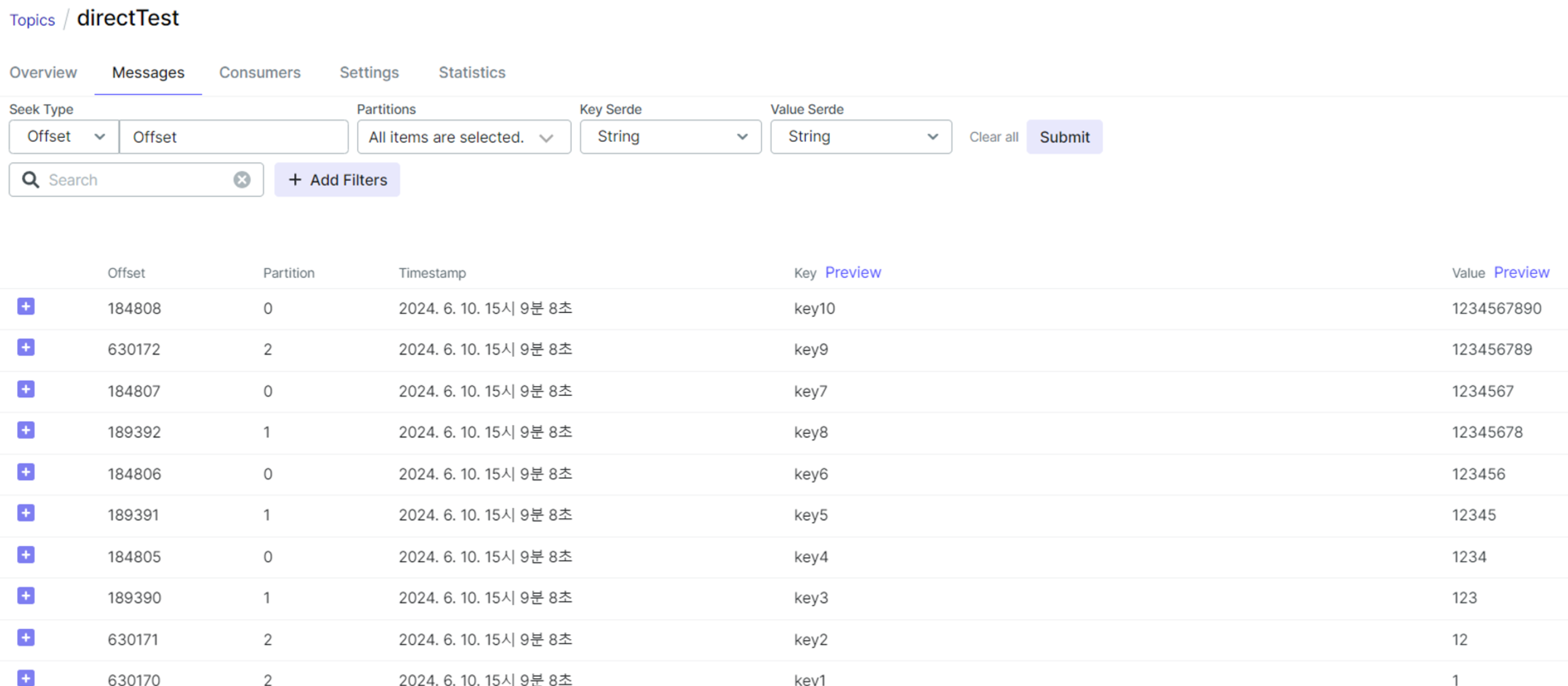The width and height of the screenshot is (1568, 686).
Task: Open the Partitions selection dropdown
Action: coord(463,137)
